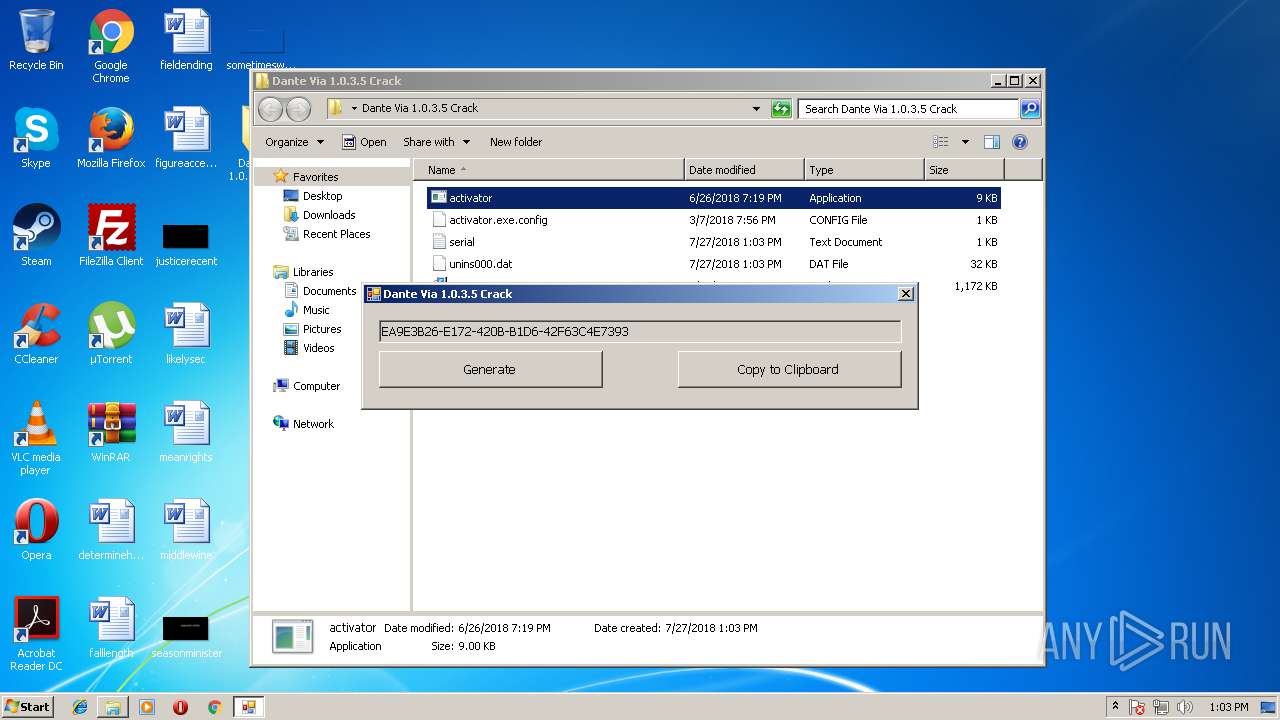Select Opera desktop icon
Screen dimensions: 1280x720
coord(36,530)
